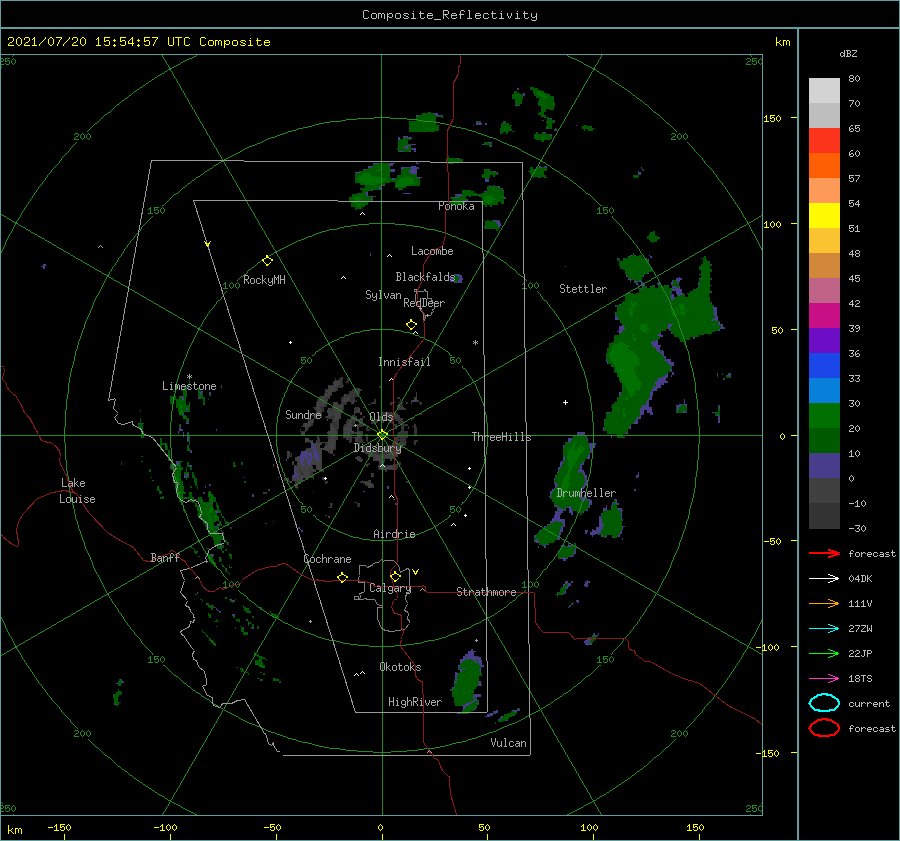Select the green 22JP arrow legend entry
Screen dimensions: 900x841
(824, 653)
